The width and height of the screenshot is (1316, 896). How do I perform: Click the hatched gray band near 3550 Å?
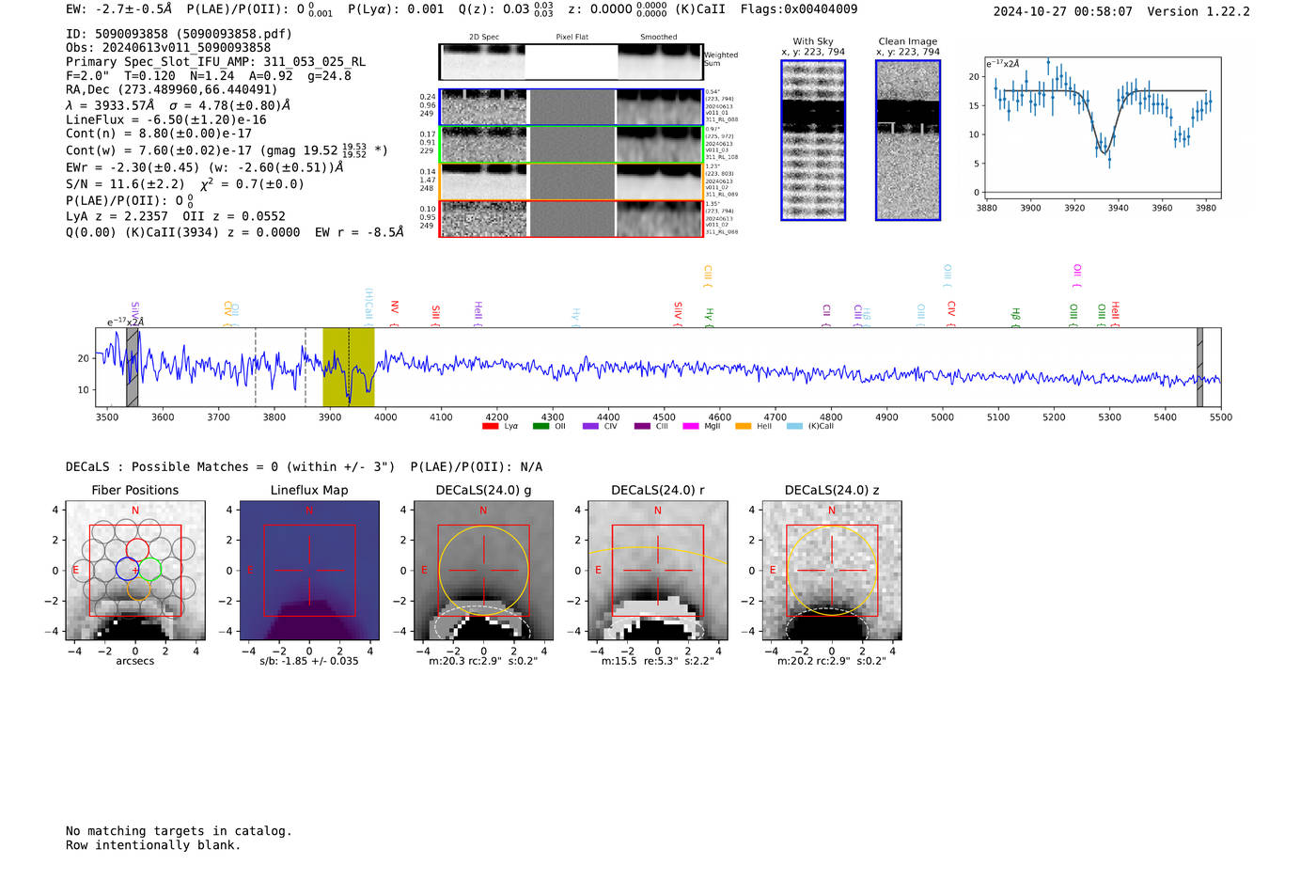133,367
